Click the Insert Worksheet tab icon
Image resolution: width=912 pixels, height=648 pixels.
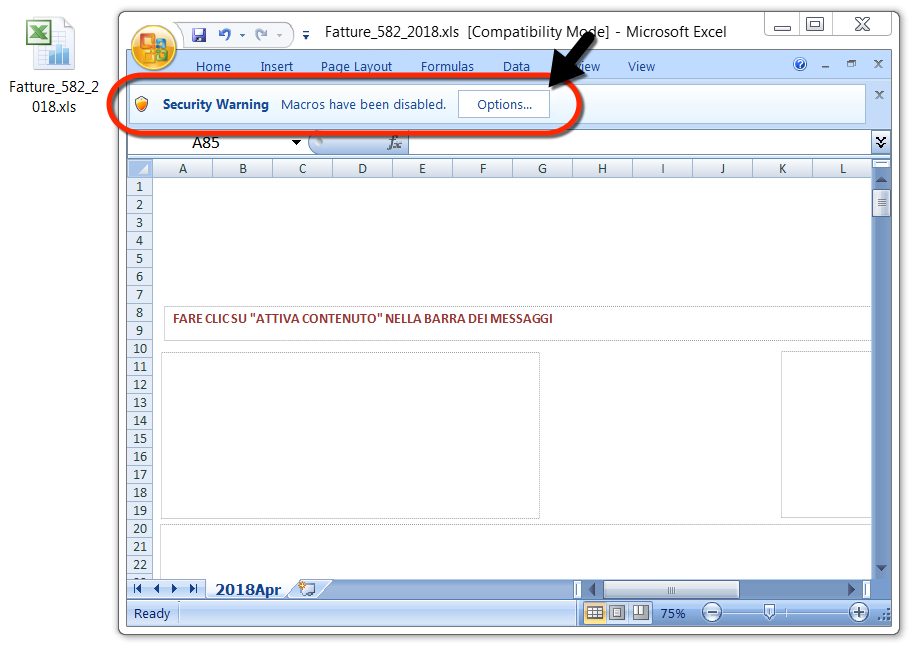click(307, 589)
